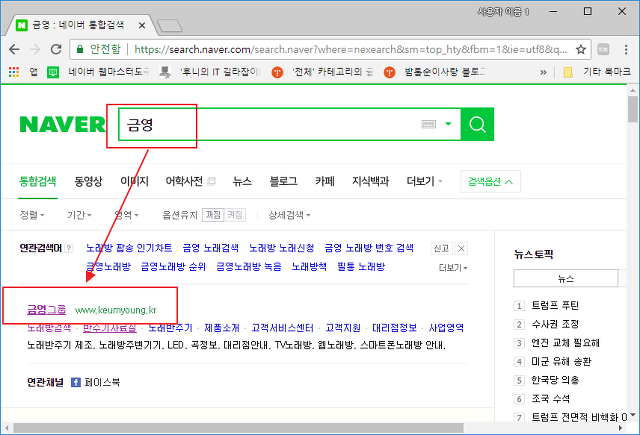Open the 밤톨순이사랑 블로그 bookmark
The width and height of the screenshot is (640, 435).
tap(435, 72)
